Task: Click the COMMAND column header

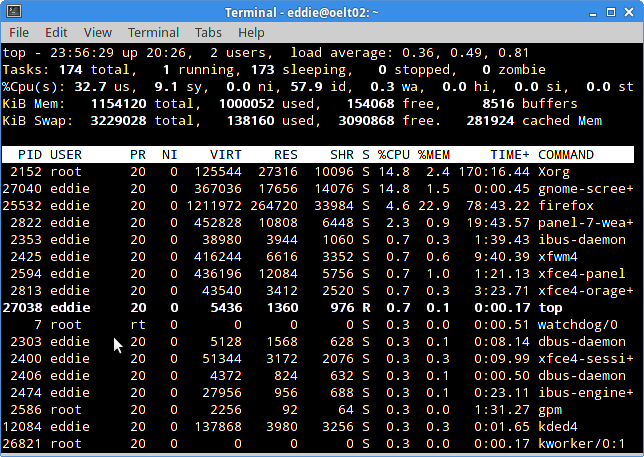Action: [566, 155]
